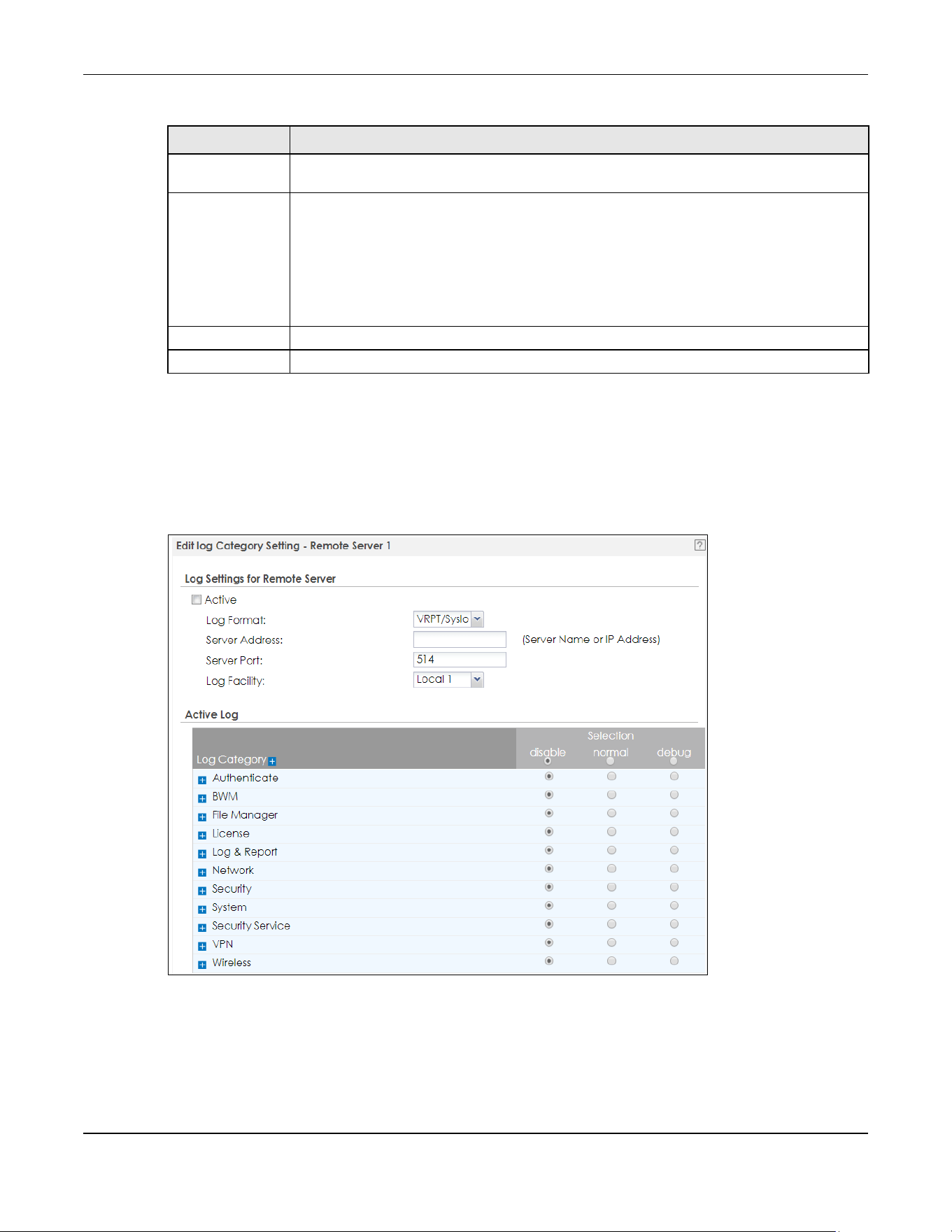Expand the BWM log category
The height and width of the screenshot is (1232, 952).
(202, 798)
